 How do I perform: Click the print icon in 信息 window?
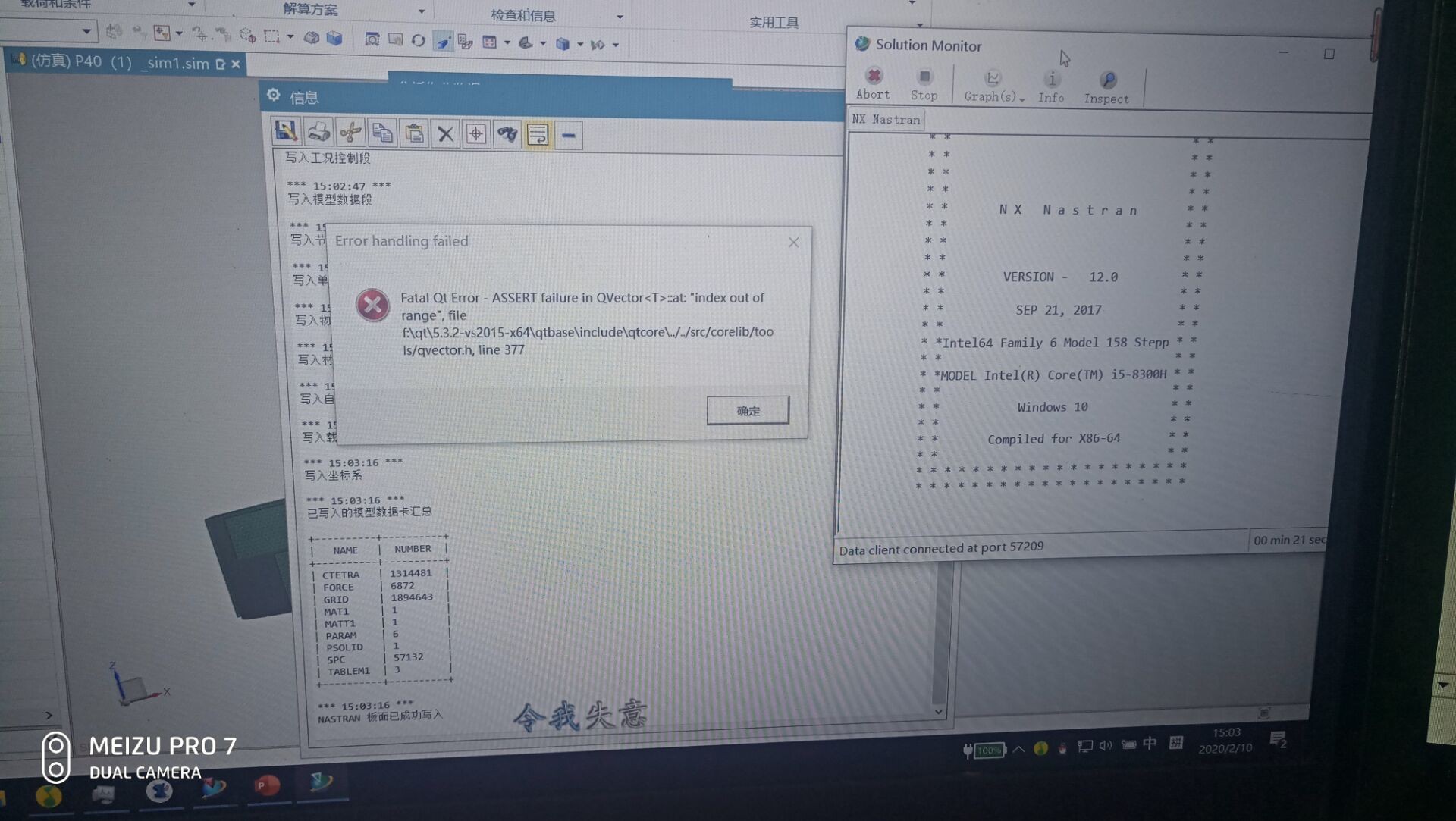(x=318, y=132)
